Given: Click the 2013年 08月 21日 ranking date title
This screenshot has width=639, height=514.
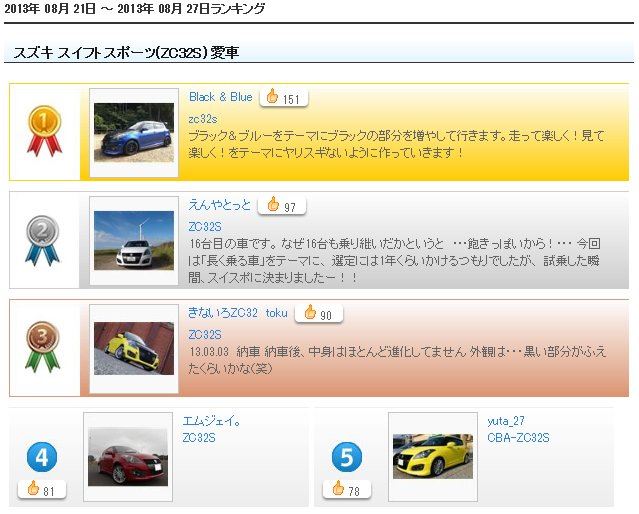Looking at the screenshot, I should [134, 9].
